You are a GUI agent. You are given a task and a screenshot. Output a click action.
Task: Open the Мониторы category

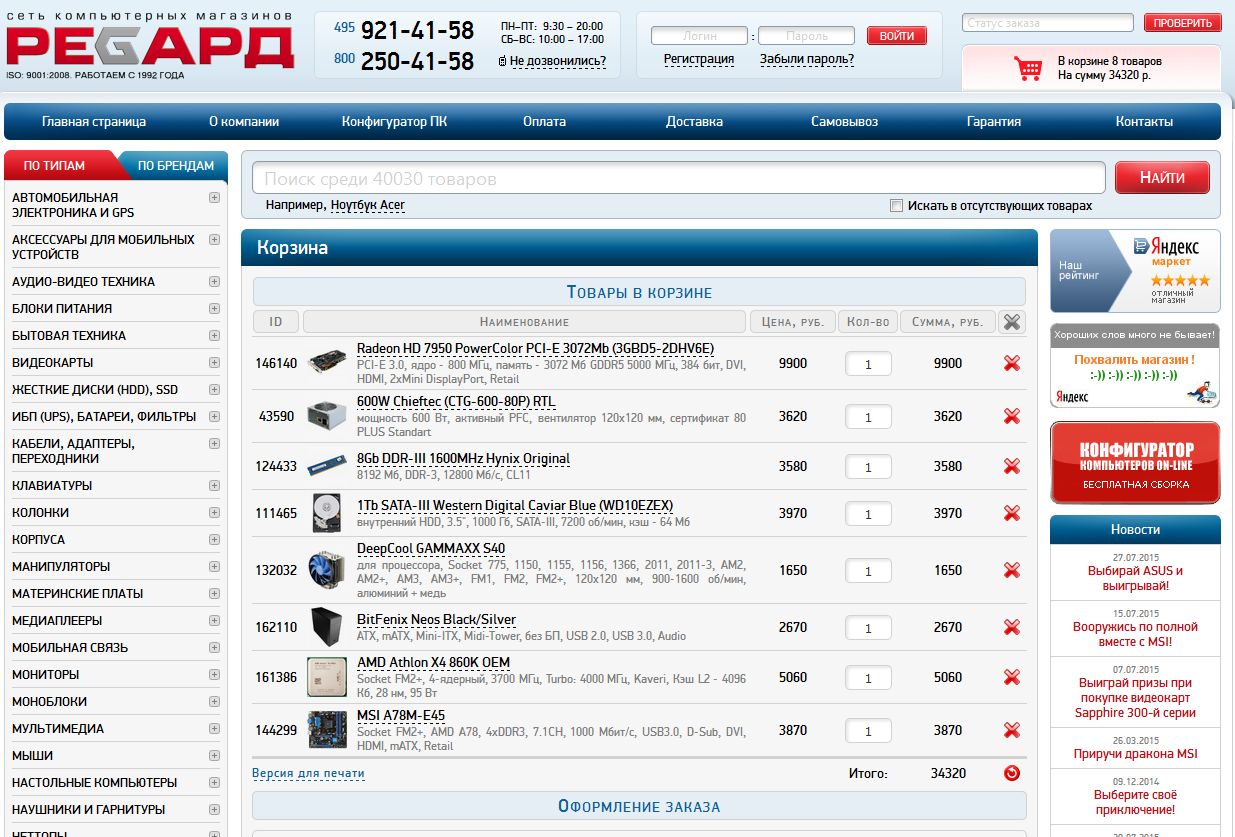coord(45,674)
